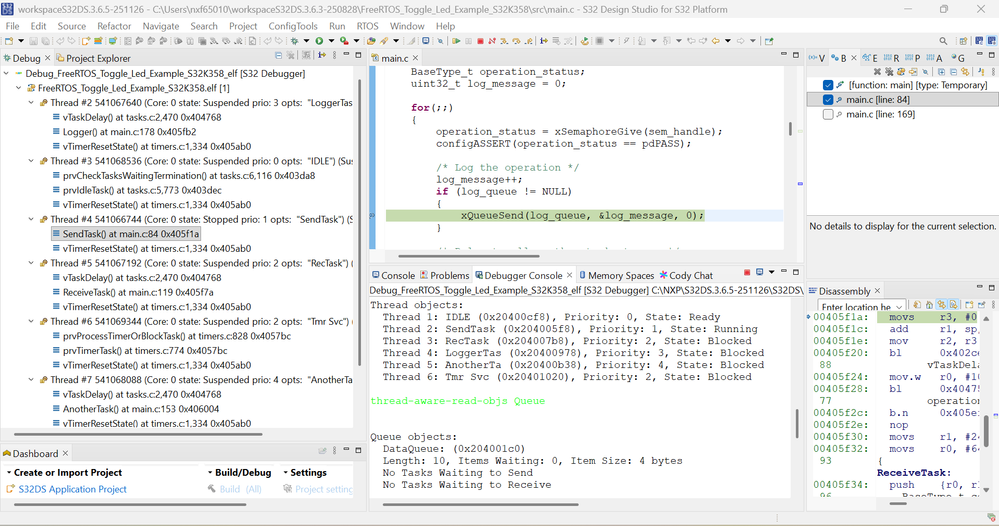999x526 pixels.
Task: Click Project settings link in Dashboard
Action: 323,489
